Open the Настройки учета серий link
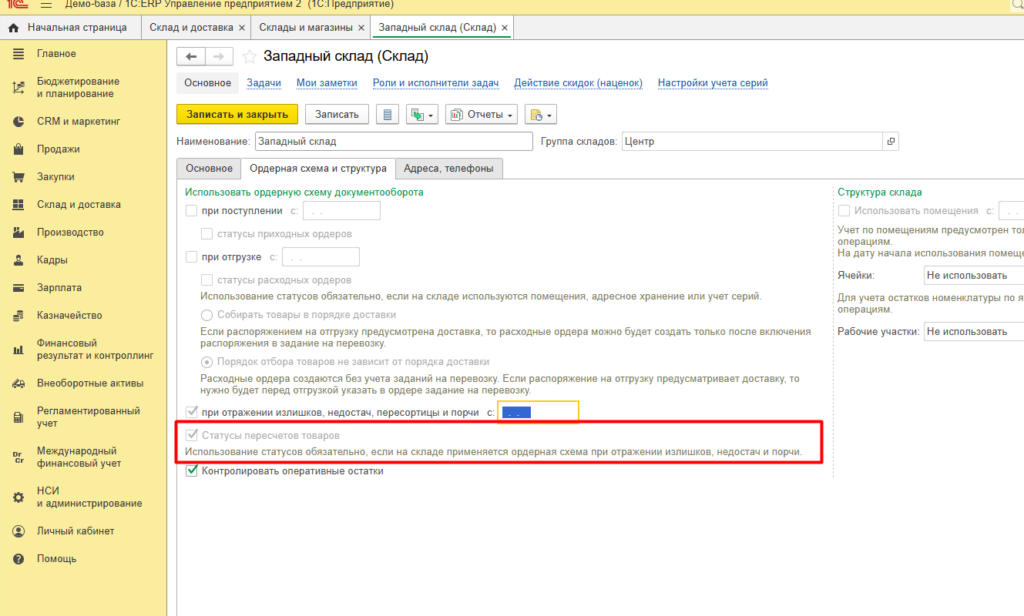Screen dimensions: 1024x616 (712, 83)
